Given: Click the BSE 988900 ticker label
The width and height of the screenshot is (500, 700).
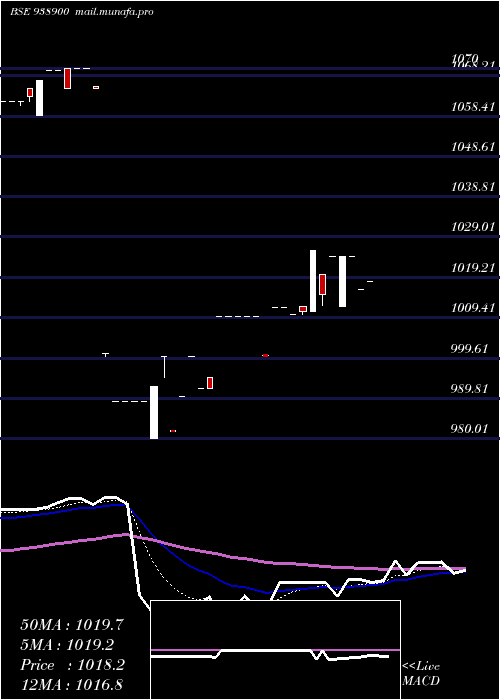Looking at the screenshot, I should [x=39, y=12].
